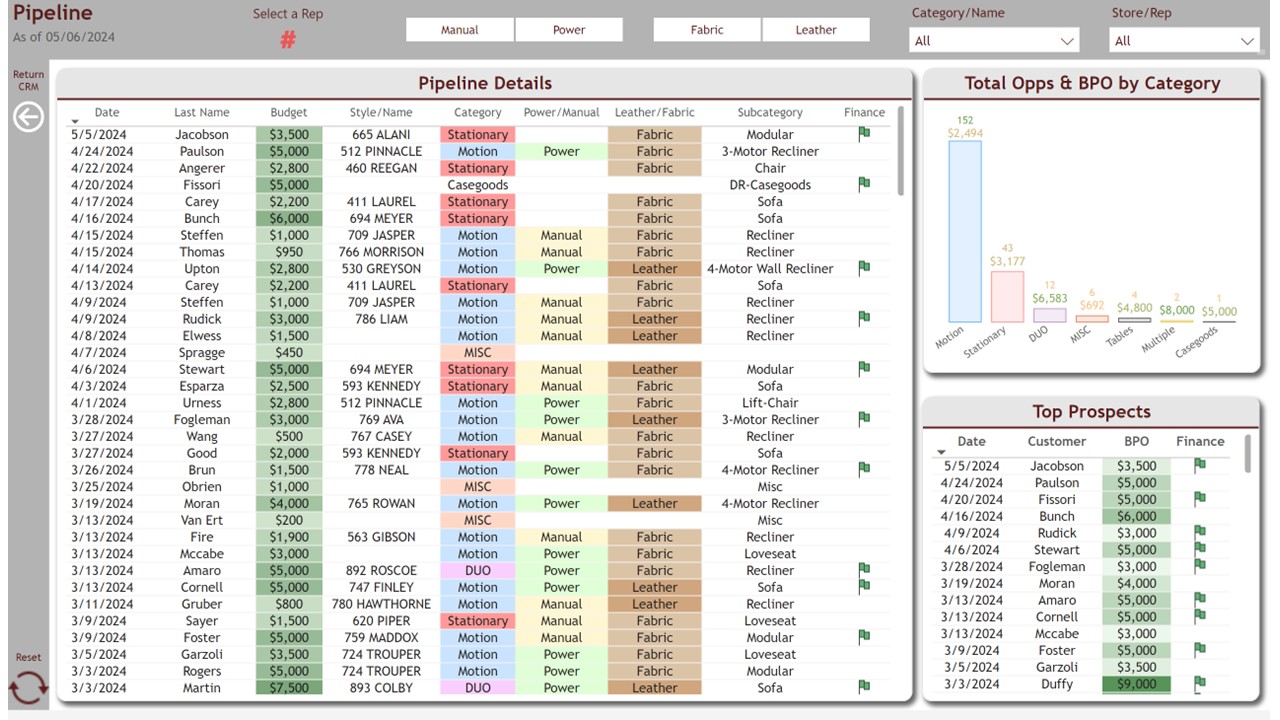1280x720 pixels.
Task: Select the Fabric filter button
Action: tap(707, 30)
